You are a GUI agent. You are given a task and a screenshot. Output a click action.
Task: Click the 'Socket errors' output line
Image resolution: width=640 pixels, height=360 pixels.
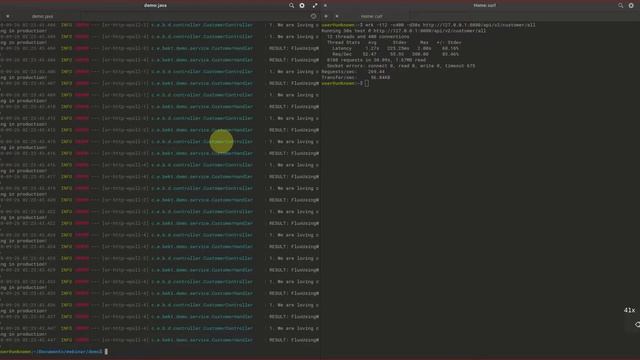tap(401, 66)
